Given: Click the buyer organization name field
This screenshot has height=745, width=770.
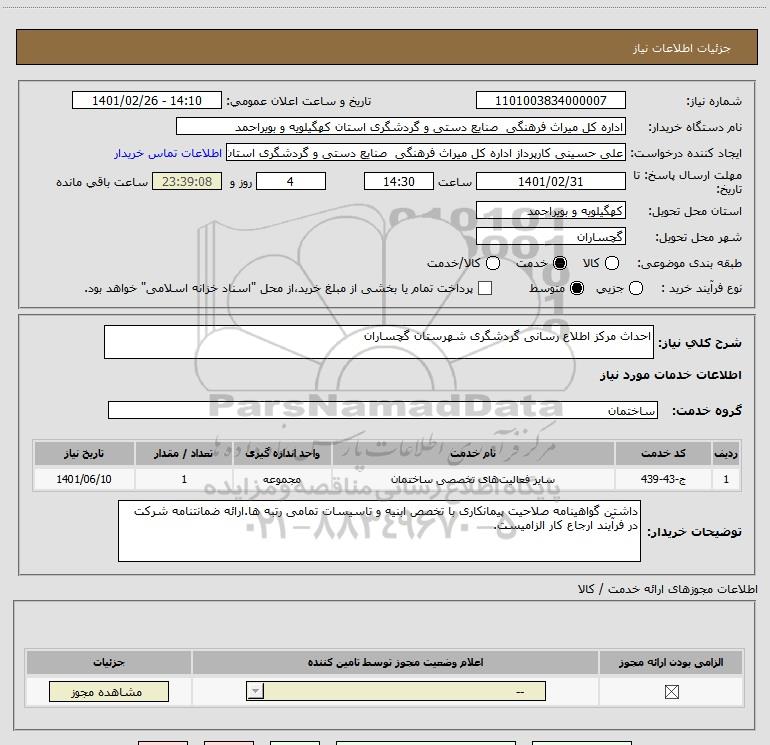Looking at the screenshot, I should [401, 126].
